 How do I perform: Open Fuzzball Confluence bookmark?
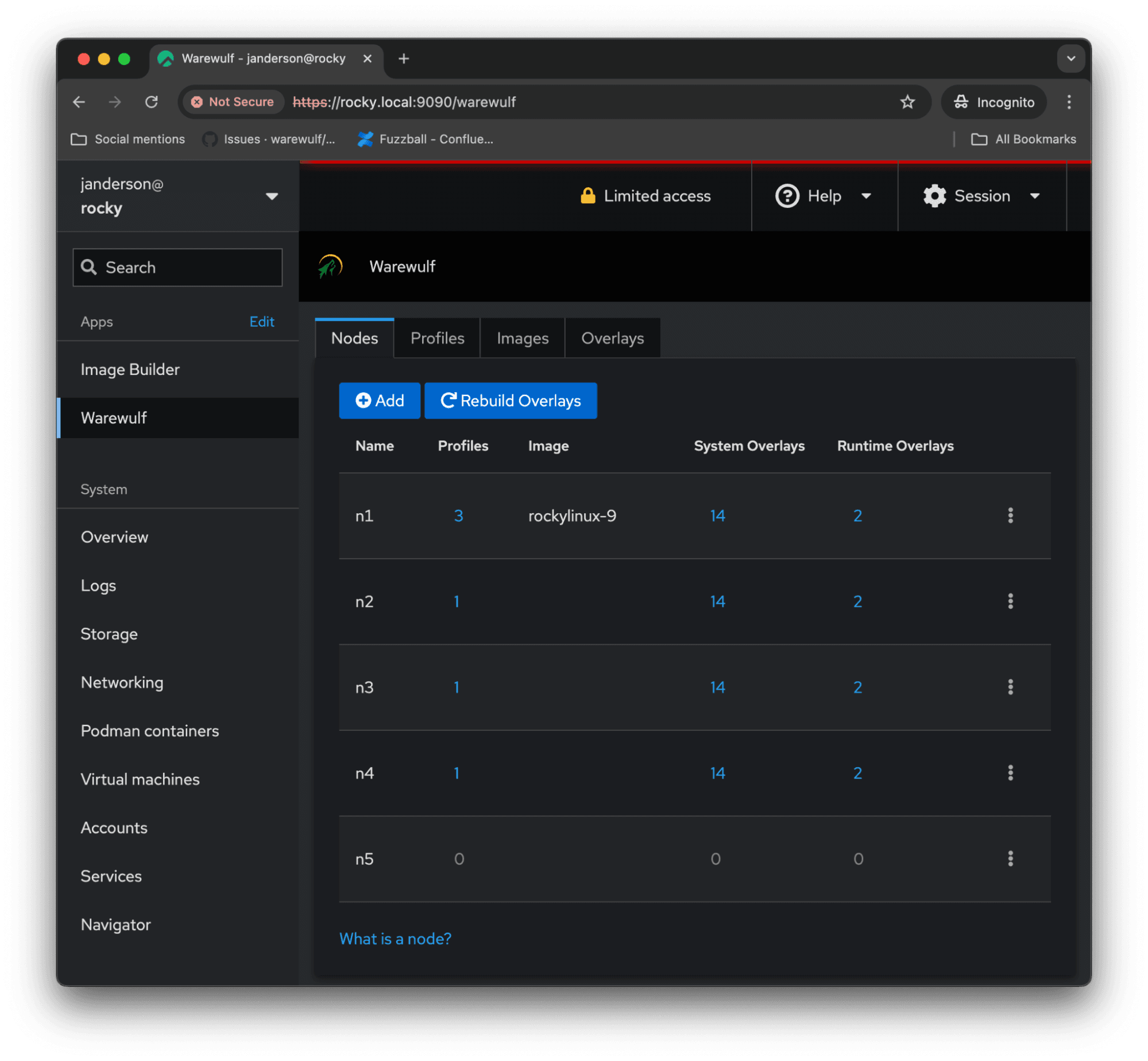pos(426,140)
